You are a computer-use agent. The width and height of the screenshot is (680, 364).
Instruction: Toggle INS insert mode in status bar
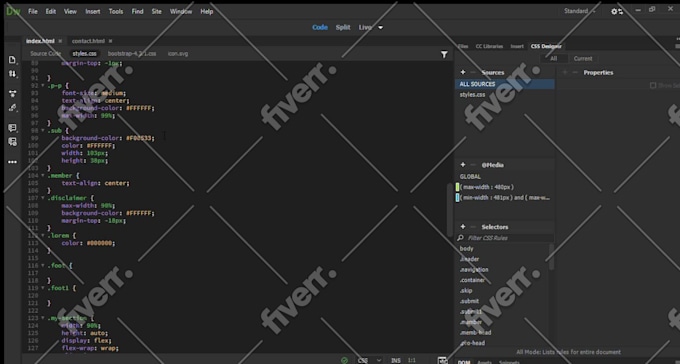coord(396,360)
